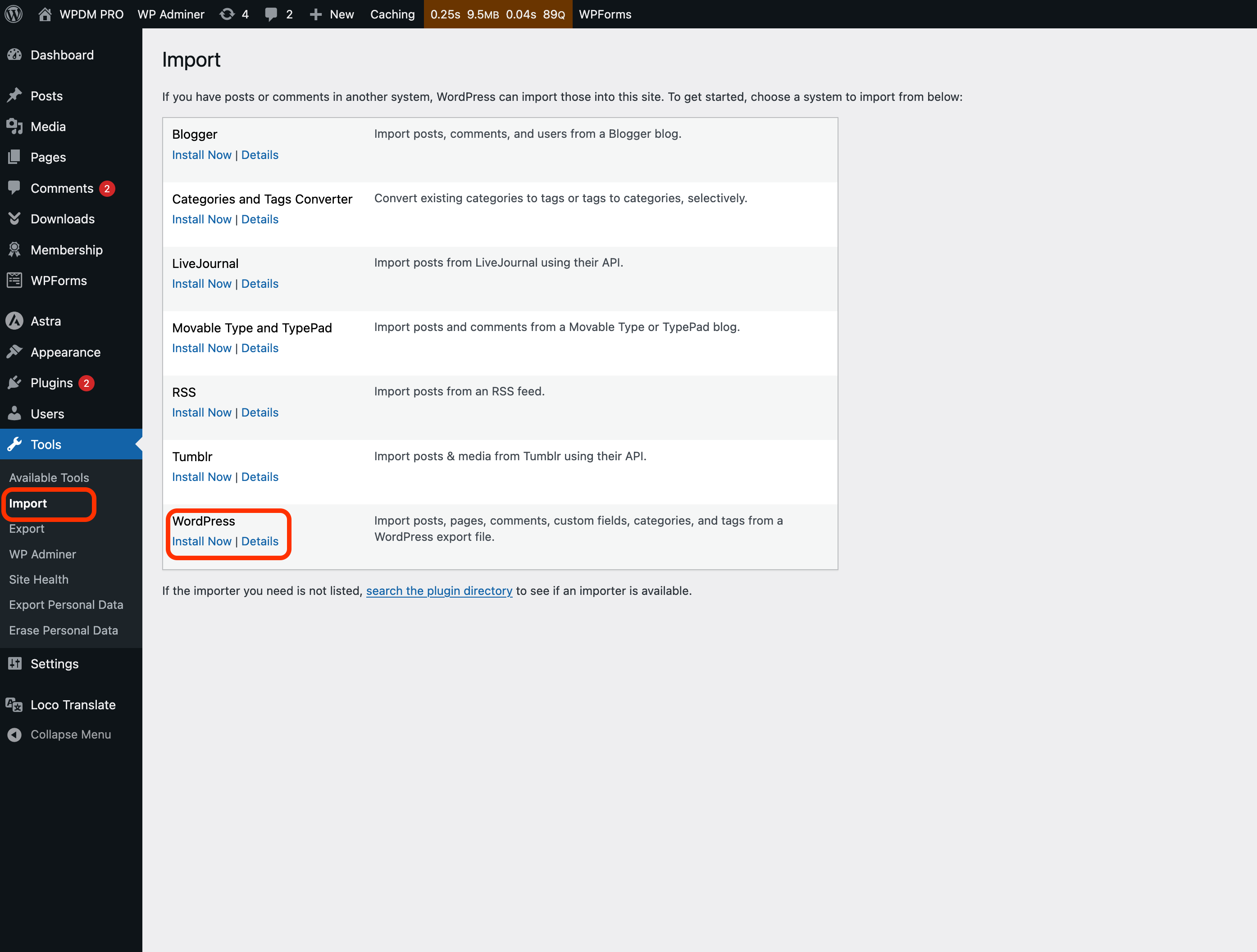View Details for LiveJournal importer
Screen dimensions: 1257x952
click(260, 283)
